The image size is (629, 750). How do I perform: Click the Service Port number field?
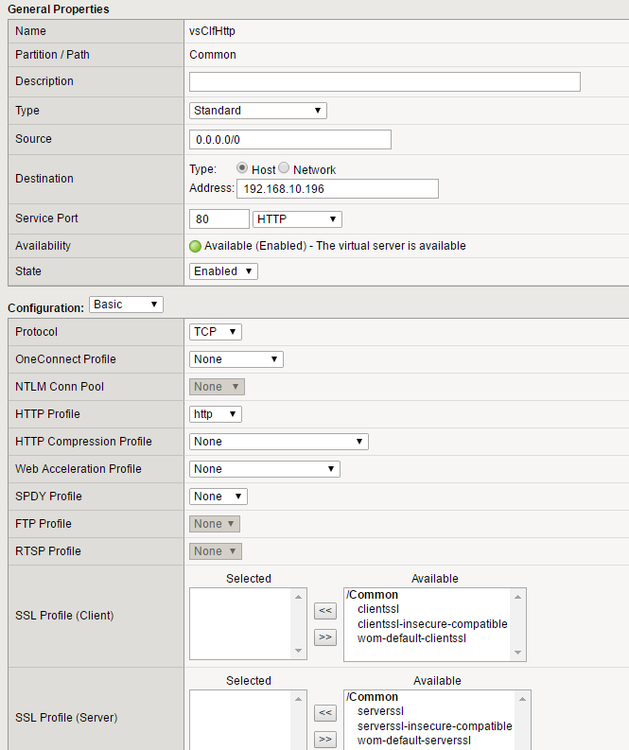coord(219,219)
